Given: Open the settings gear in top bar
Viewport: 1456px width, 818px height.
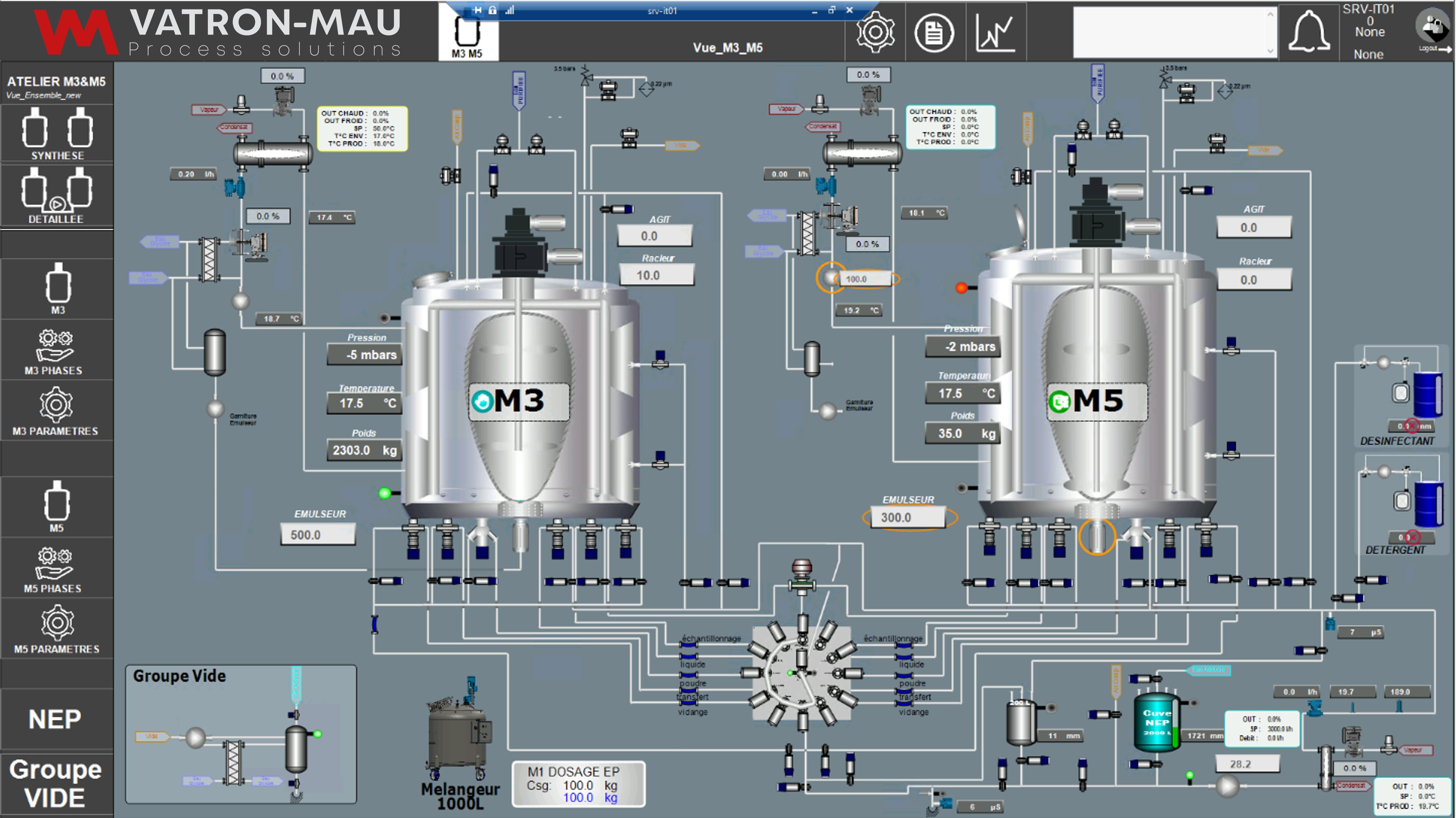Looking at the screenshot, I should click(x=875, y=32).
